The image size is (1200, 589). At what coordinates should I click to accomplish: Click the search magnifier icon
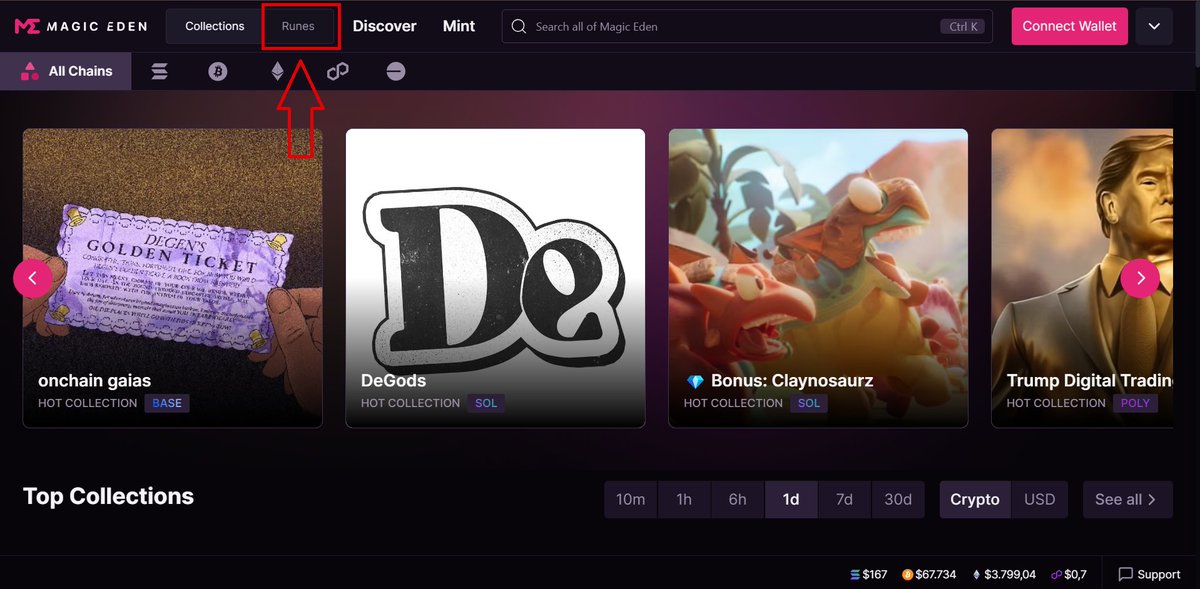(x=519, y=26)
